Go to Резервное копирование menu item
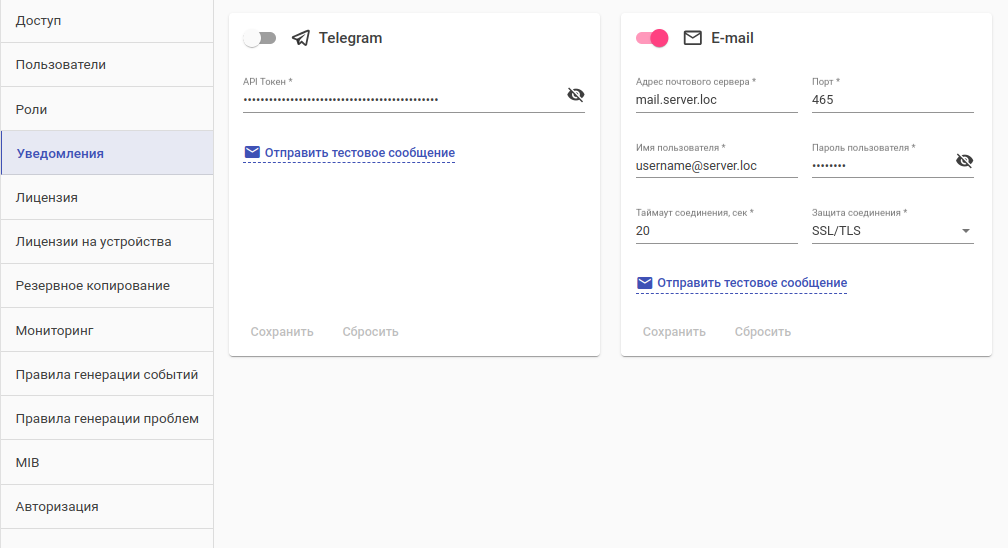 click(93, 286)
